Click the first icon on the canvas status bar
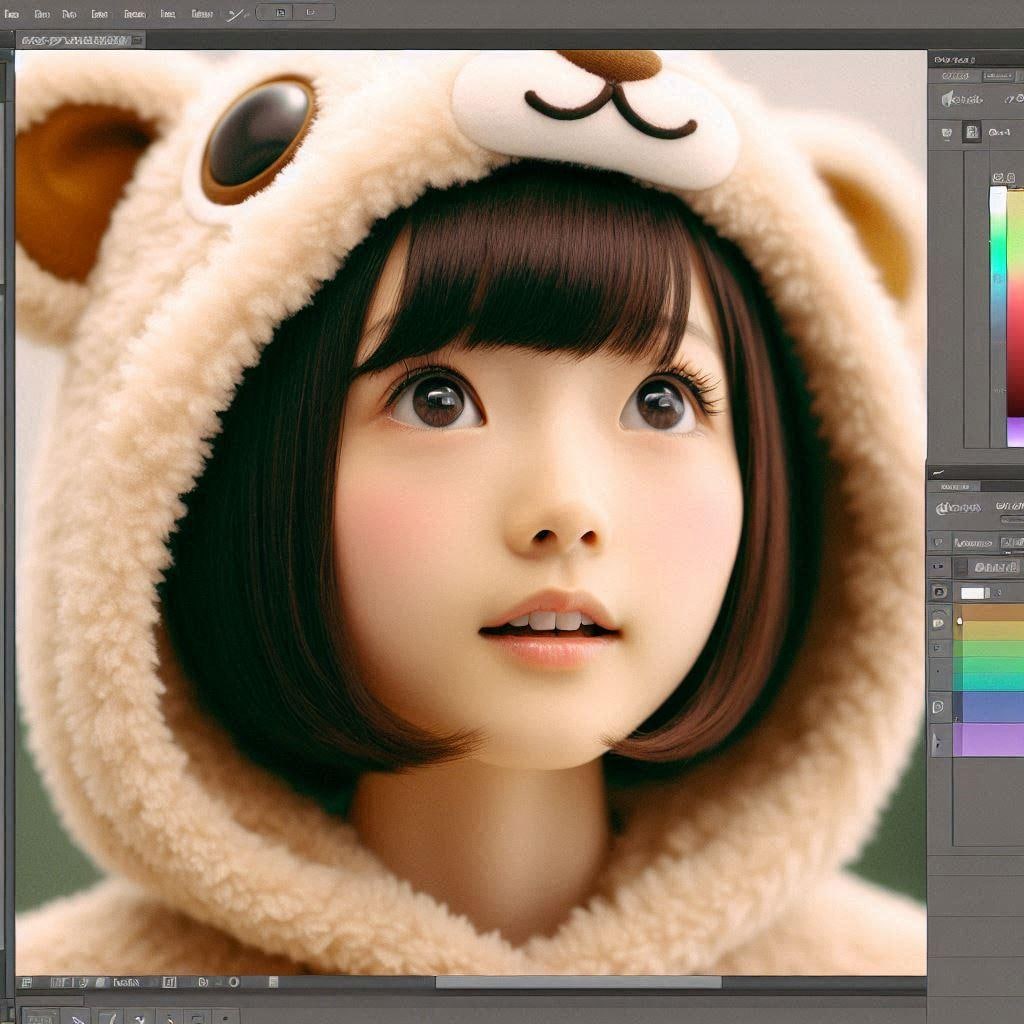 [x=27, y=982]
